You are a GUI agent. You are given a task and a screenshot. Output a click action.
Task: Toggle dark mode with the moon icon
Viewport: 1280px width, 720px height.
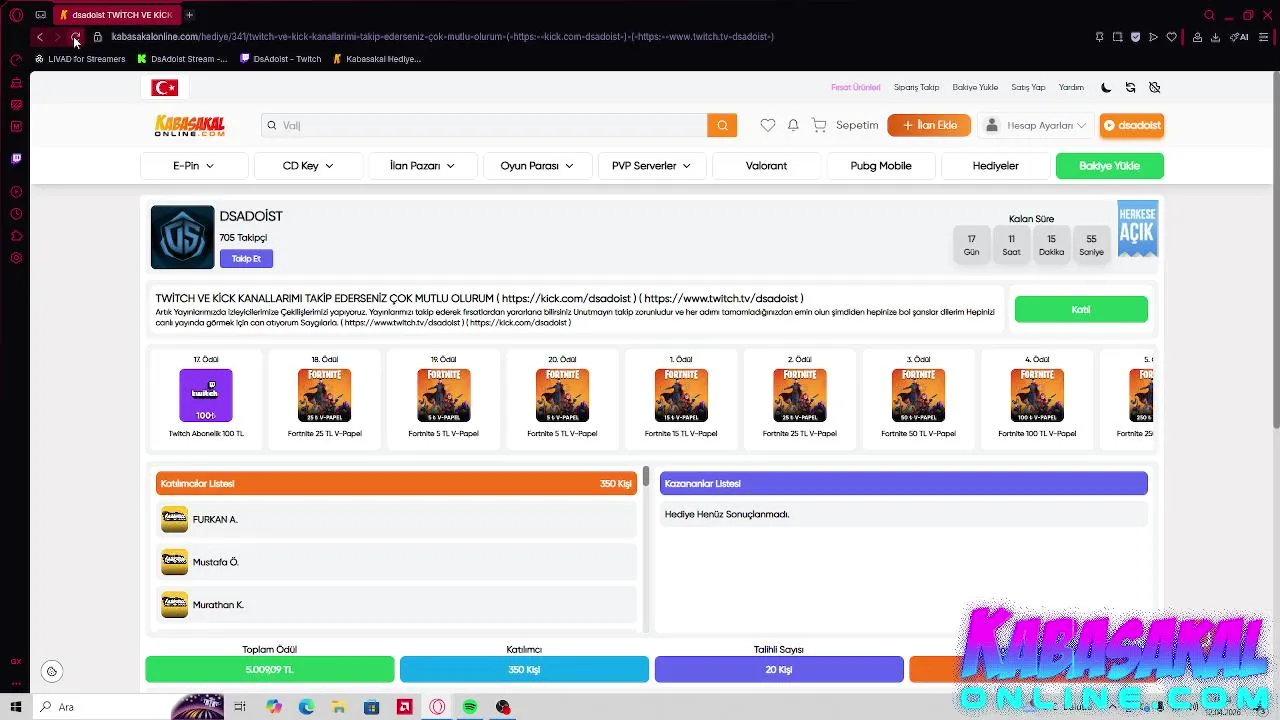[x=1106, y=87]
